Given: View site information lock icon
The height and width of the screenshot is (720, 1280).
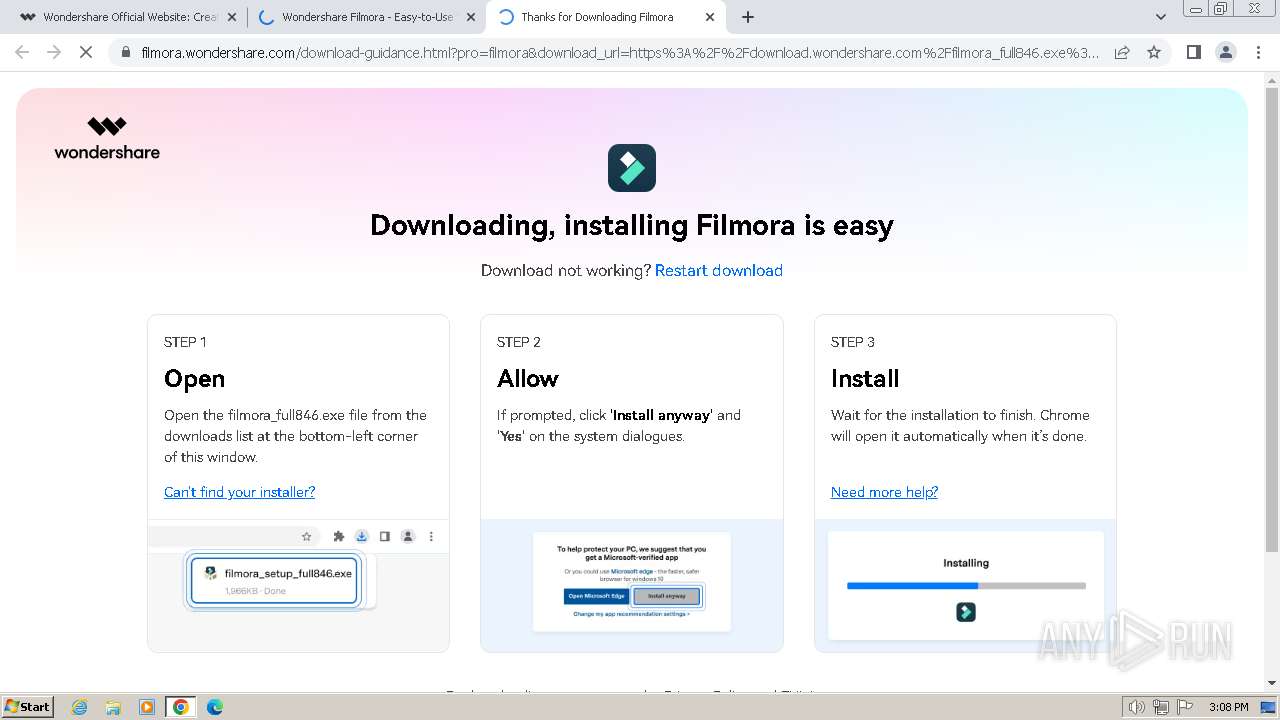Looking at the screenshot, I should 125,52.
